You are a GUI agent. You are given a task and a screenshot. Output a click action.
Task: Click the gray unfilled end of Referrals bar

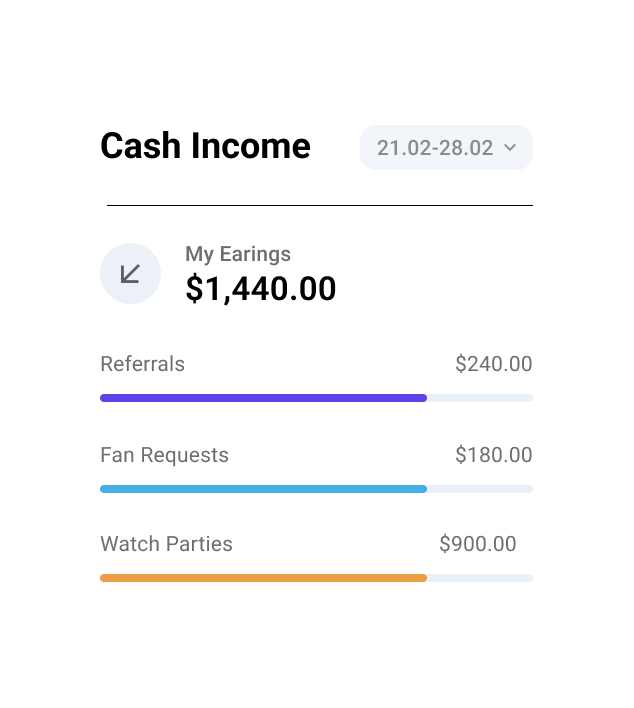point(480,398)
